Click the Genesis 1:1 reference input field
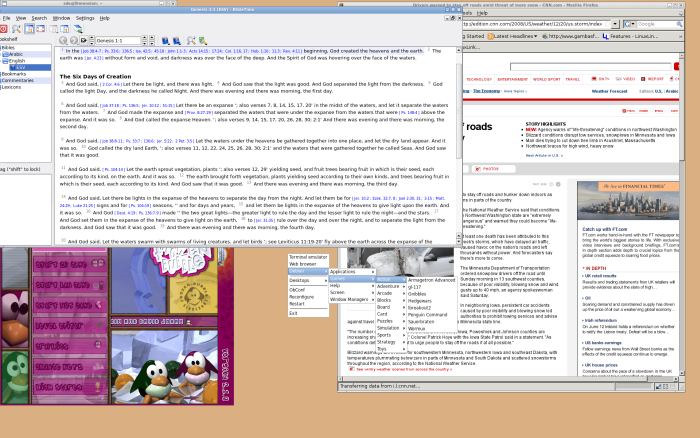The width and height of the screenshot is (700, 438). point(118,41)
